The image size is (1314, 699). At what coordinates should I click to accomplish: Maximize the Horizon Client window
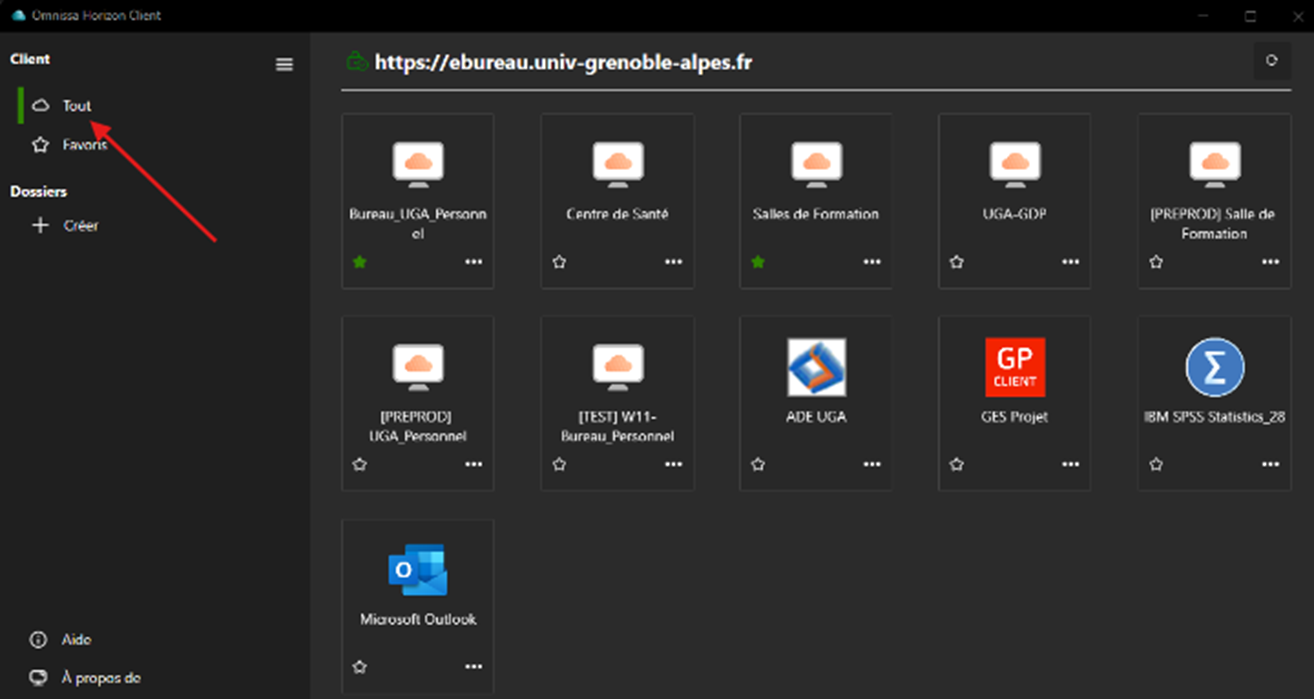click(1250, 16)
